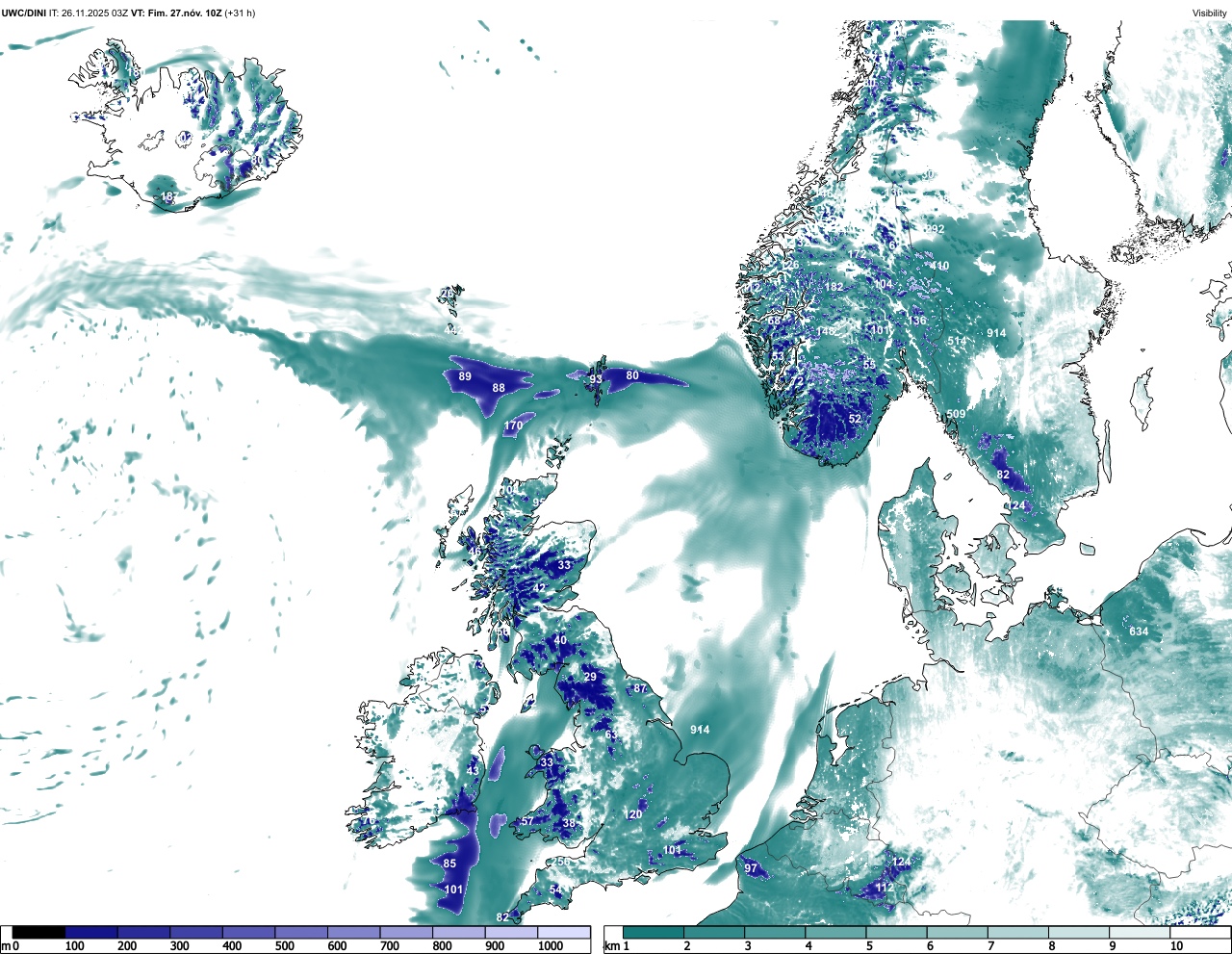Click the '292' value over northern Sweden

(x=935, y=229)
